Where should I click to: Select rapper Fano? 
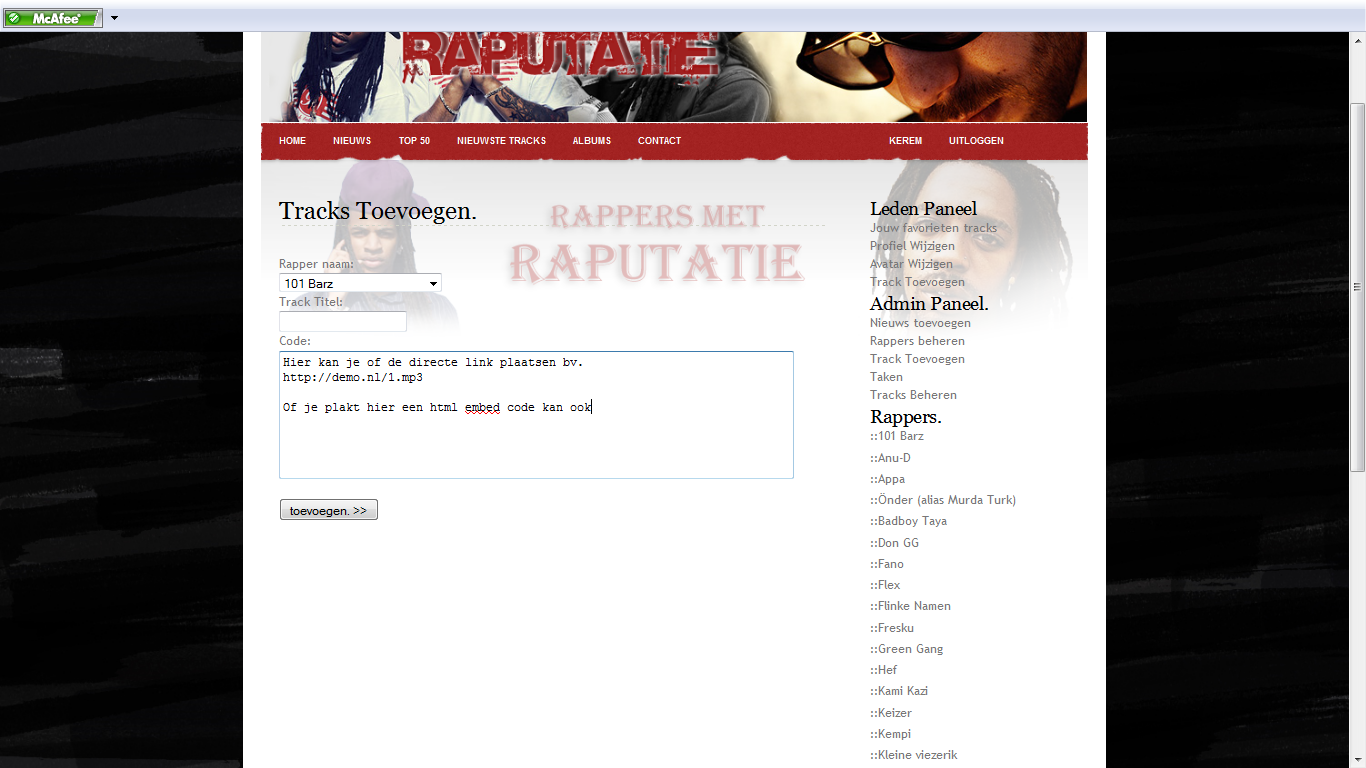pyautogui.click(x=887, y=564)
